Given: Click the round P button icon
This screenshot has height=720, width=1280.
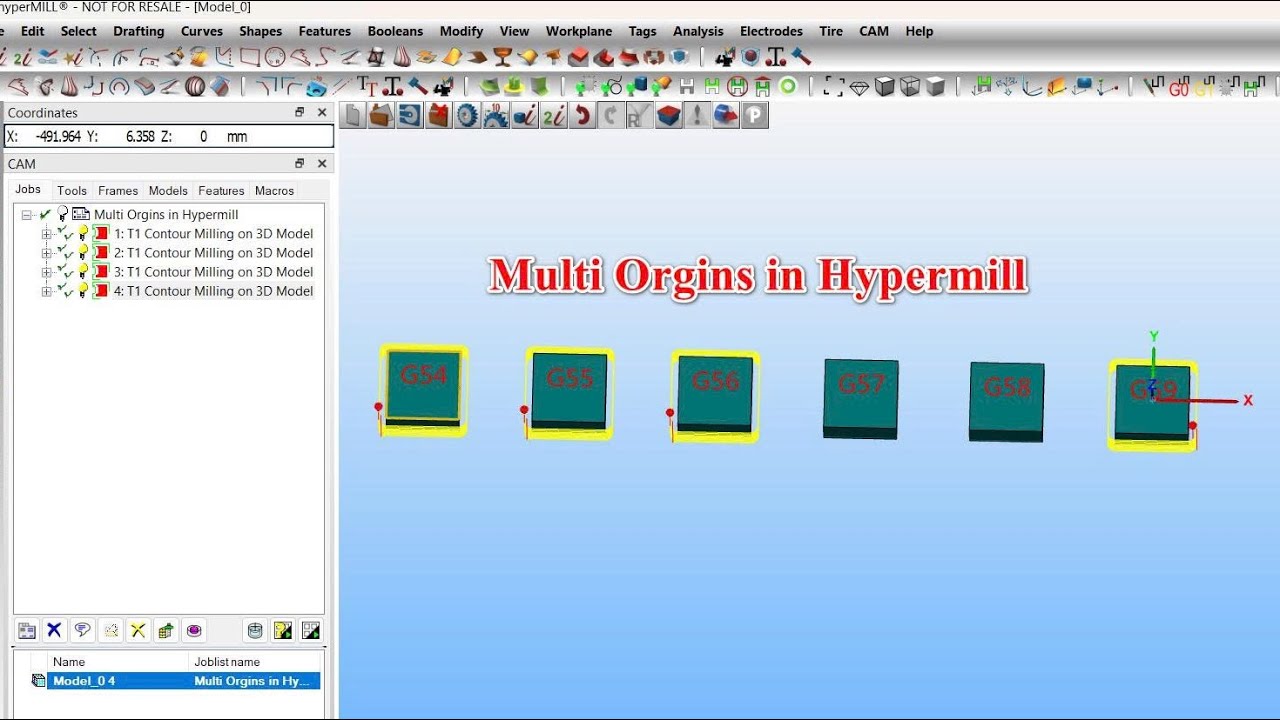Looking at the screenshot, I should click(x=755, y=116).
